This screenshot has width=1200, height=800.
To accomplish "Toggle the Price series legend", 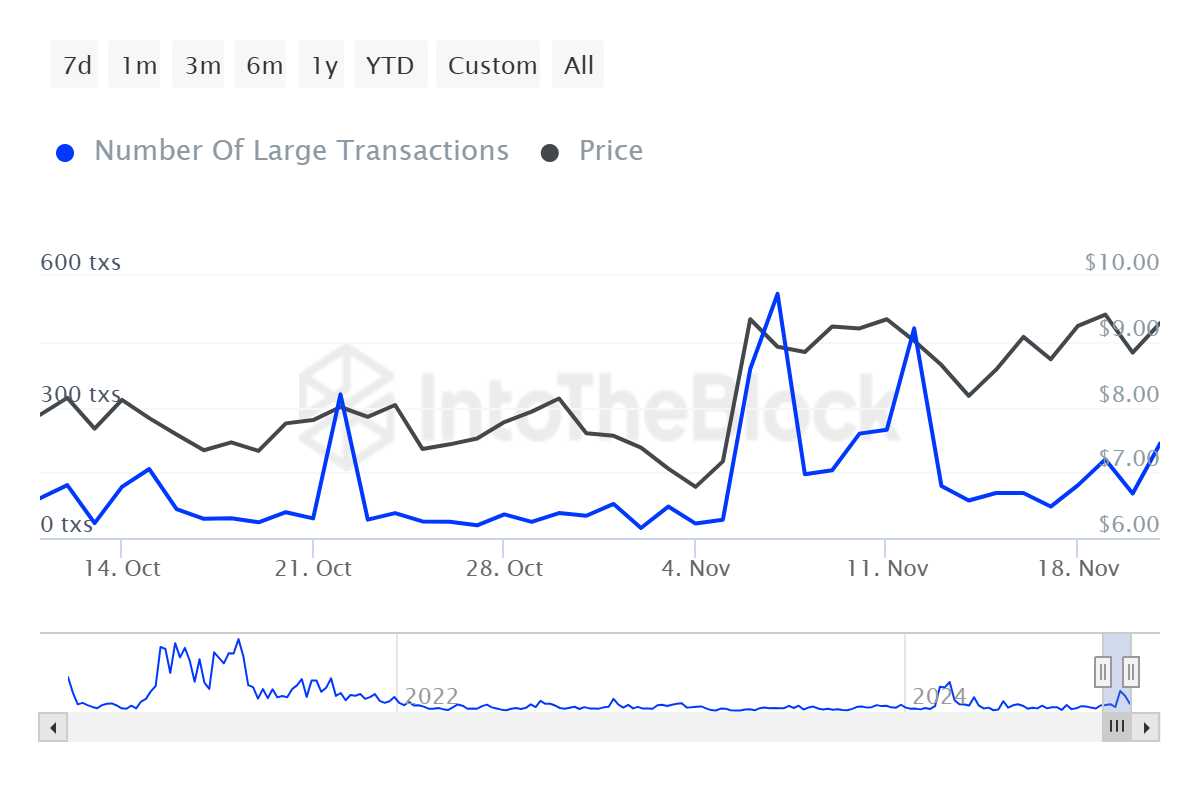I will point(610,151).
